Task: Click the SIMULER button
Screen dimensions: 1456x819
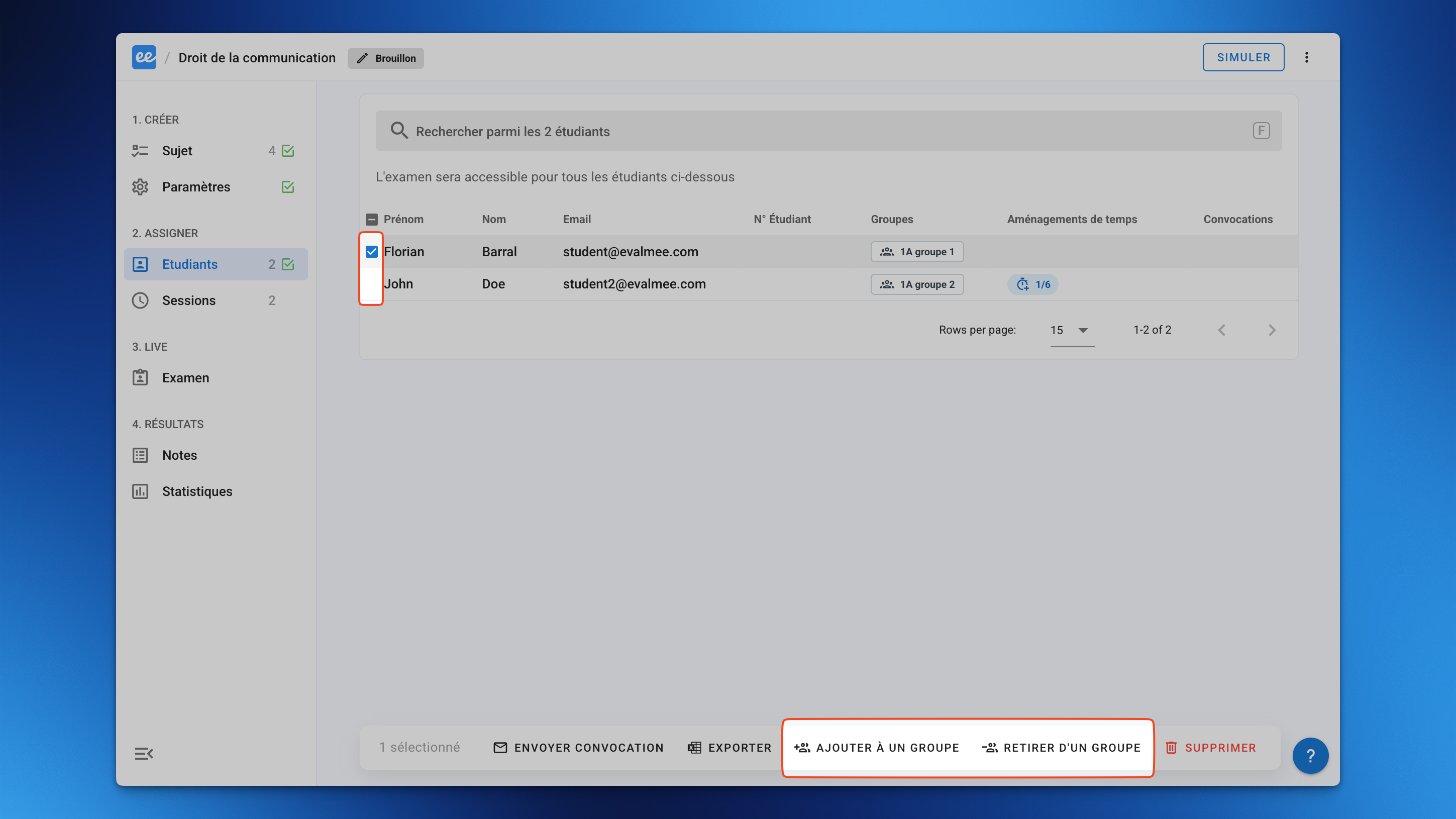Action: pyautogui.click(x=1243, y=58)
